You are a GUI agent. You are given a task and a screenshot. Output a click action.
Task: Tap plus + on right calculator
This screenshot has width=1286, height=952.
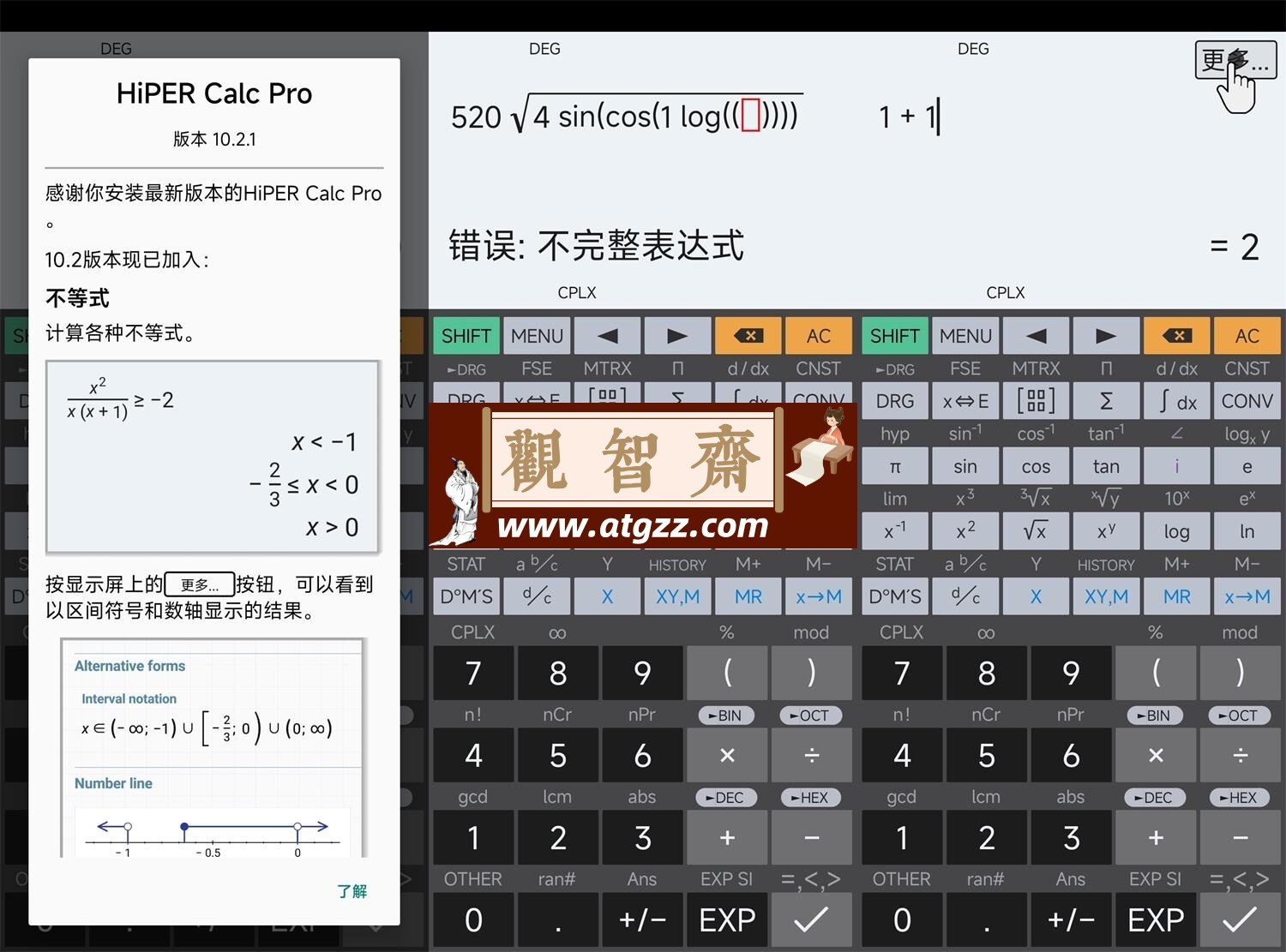point(1156,837)
